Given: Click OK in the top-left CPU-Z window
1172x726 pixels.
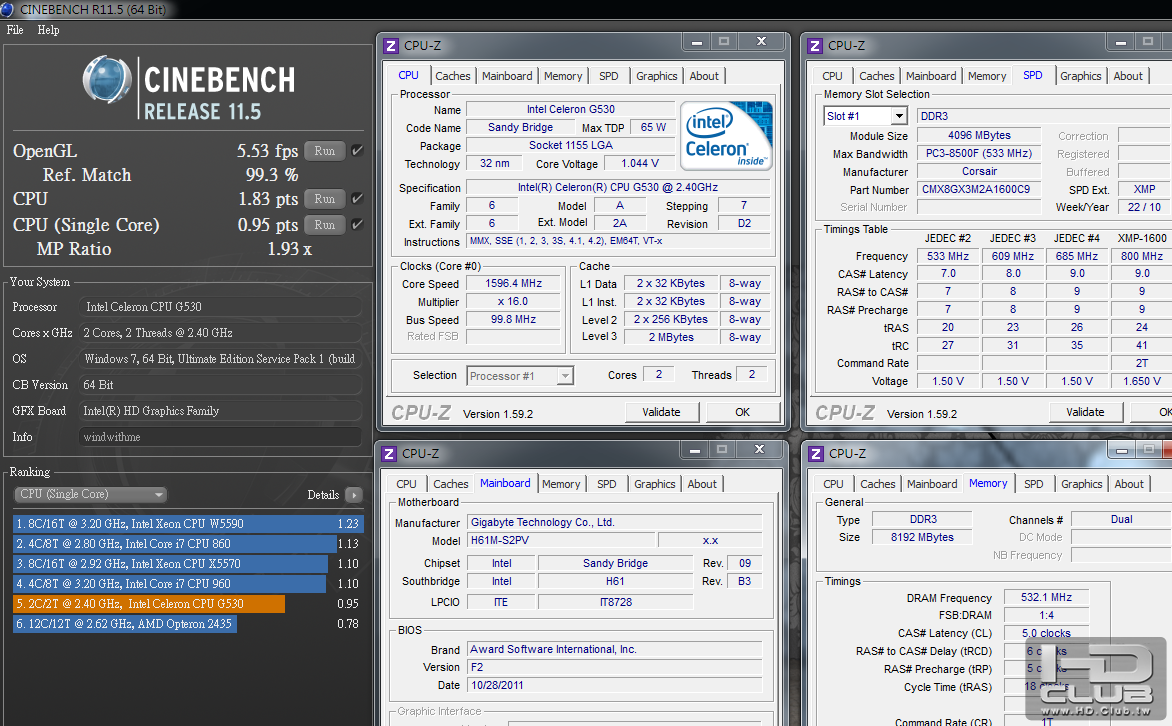Looking at the screenshot, I should click(x=742, y=412).
